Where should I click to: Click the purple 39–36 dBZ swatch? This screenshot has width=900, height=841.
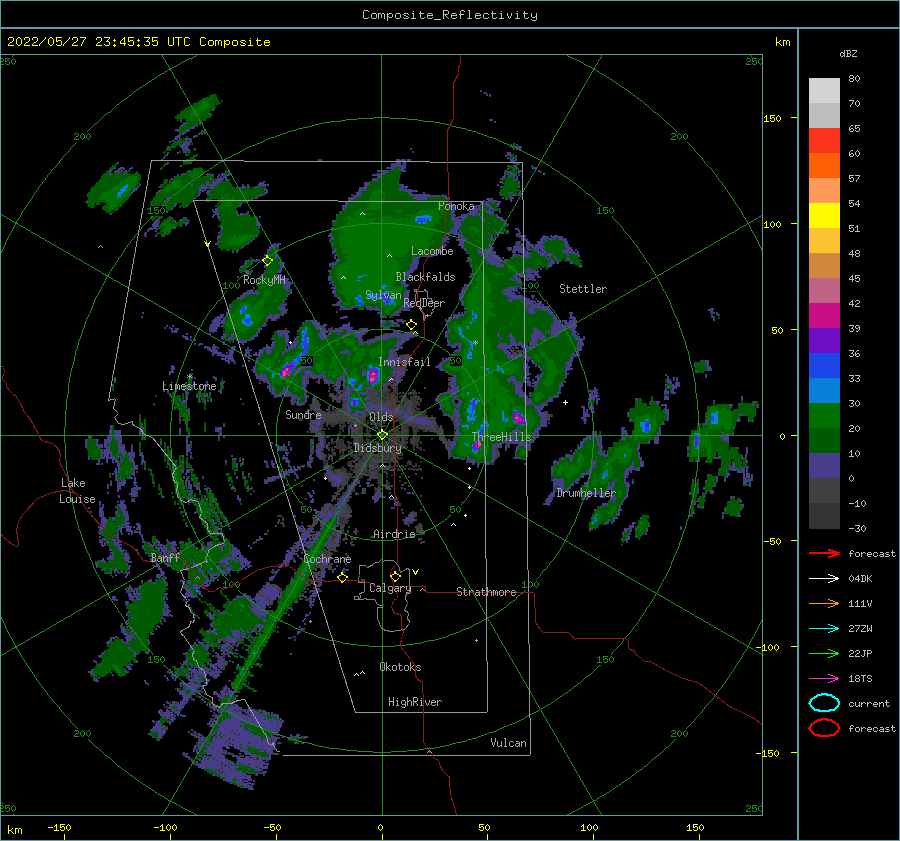click(x=824, y=341)
